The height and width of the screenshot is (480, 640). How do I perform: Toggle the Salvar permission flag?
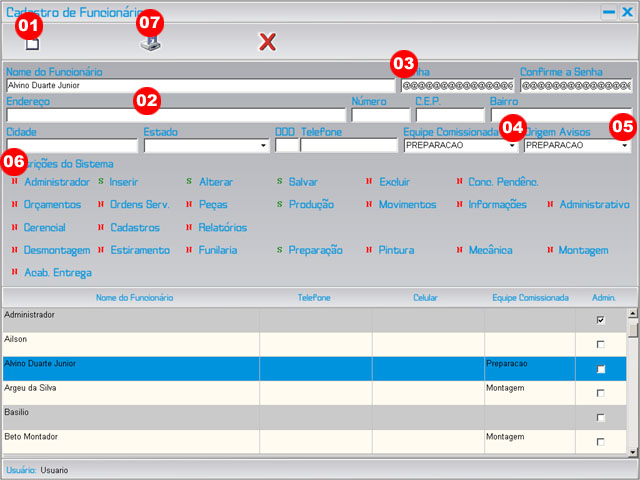click(x=280, y=182)
